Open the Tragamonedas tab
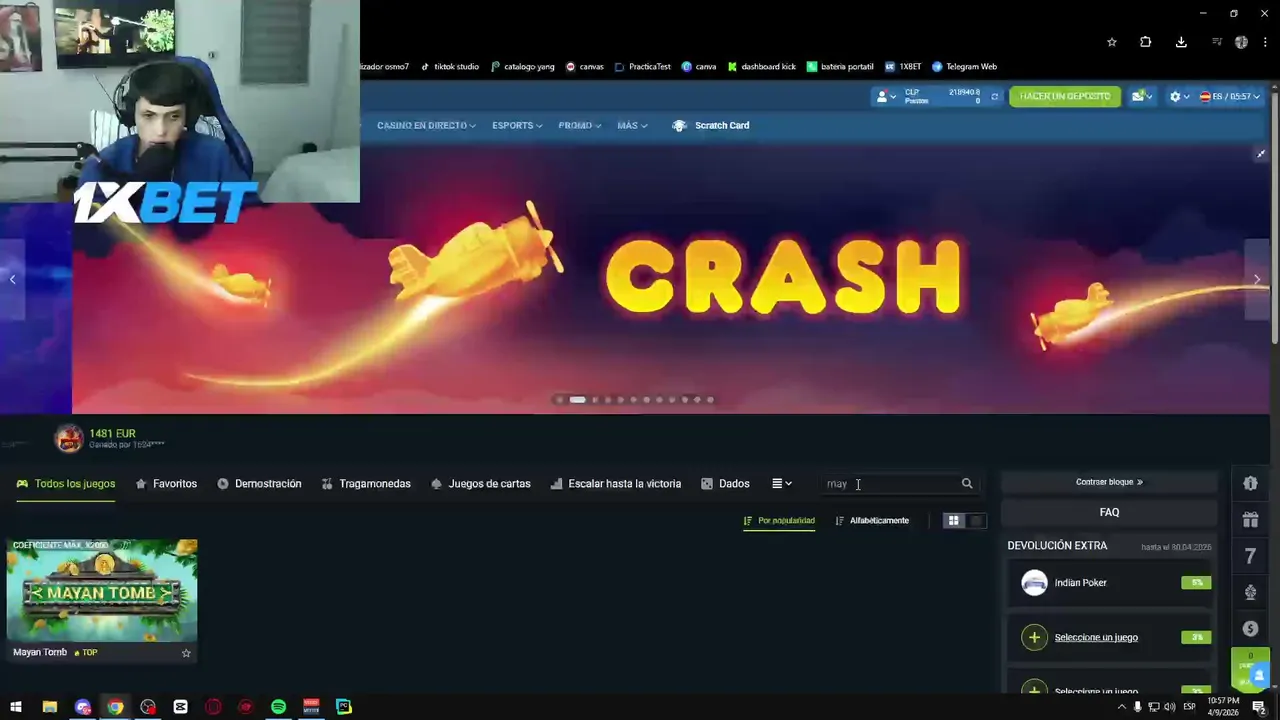This screenshot has height=720, width=1280. click(x=366, y=484)
